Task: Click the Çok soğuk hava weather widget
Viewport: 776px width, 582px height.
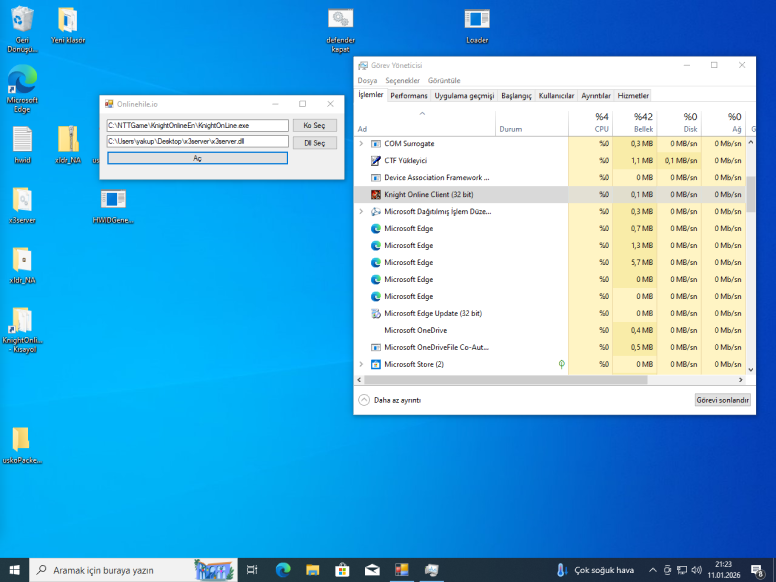Action: [596, 570]
